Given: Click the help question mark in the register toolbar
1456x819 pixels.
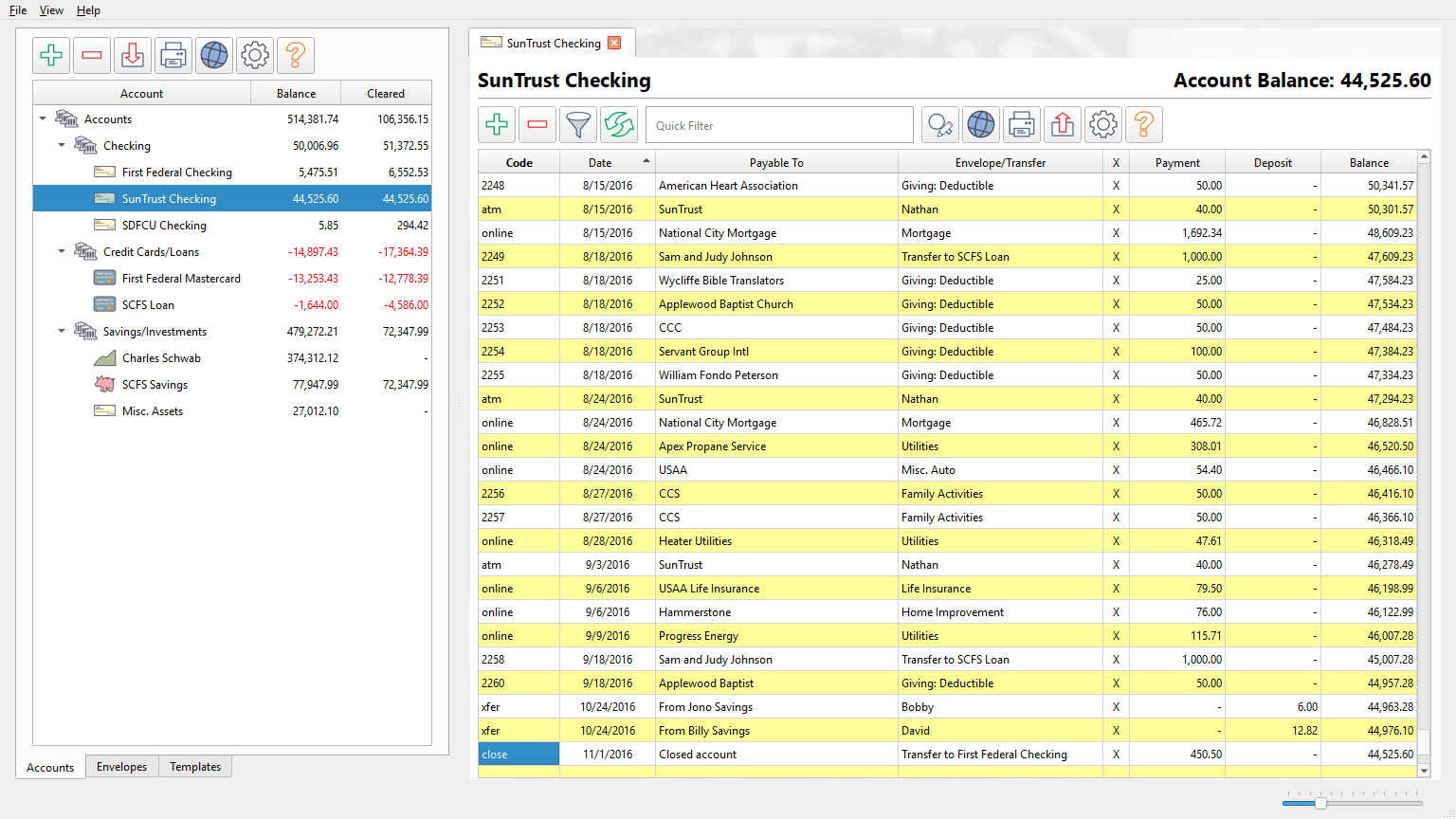Looking at the screenshot, I should click(x=1144, y=124).
